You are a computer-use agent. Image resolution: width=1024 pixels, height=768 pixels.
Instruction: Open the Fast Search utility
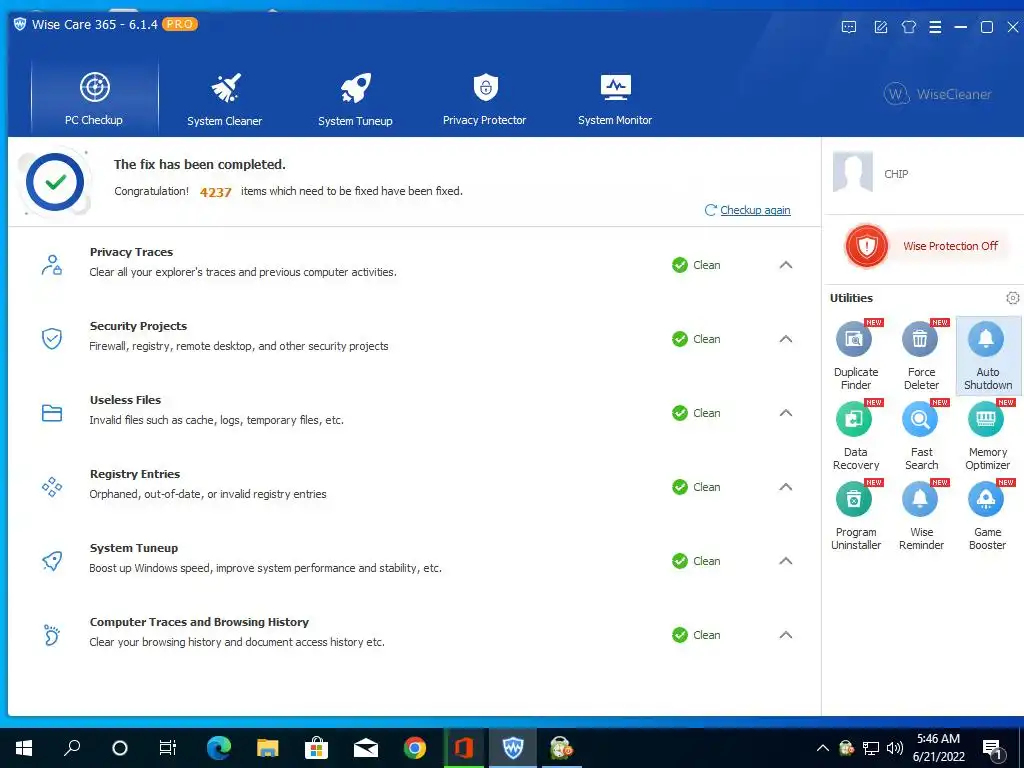[x=921, y=436]
